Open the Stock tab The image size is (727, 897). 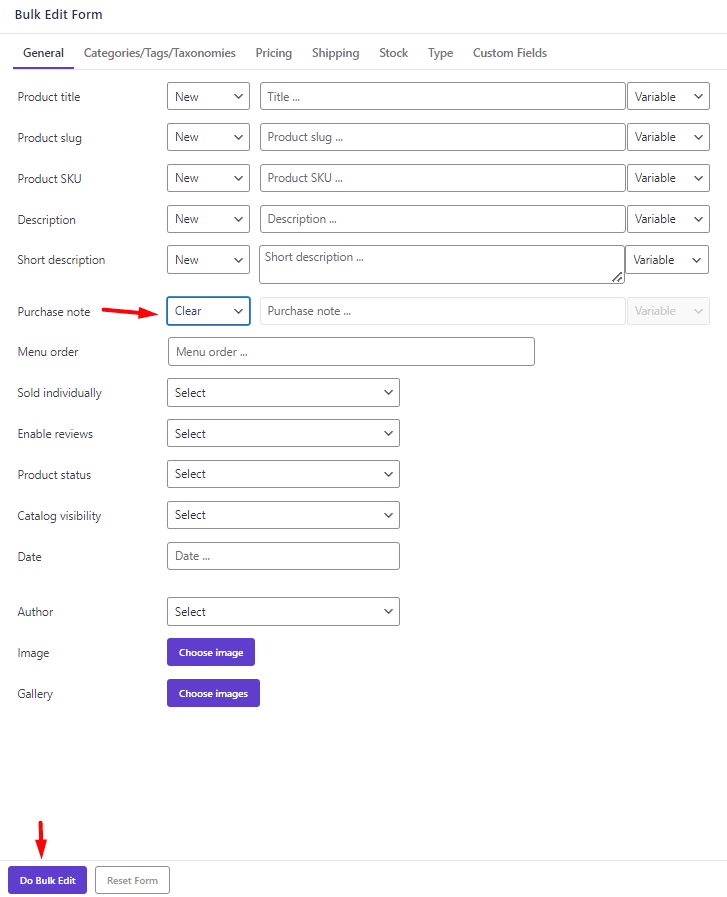coord(393,53)
